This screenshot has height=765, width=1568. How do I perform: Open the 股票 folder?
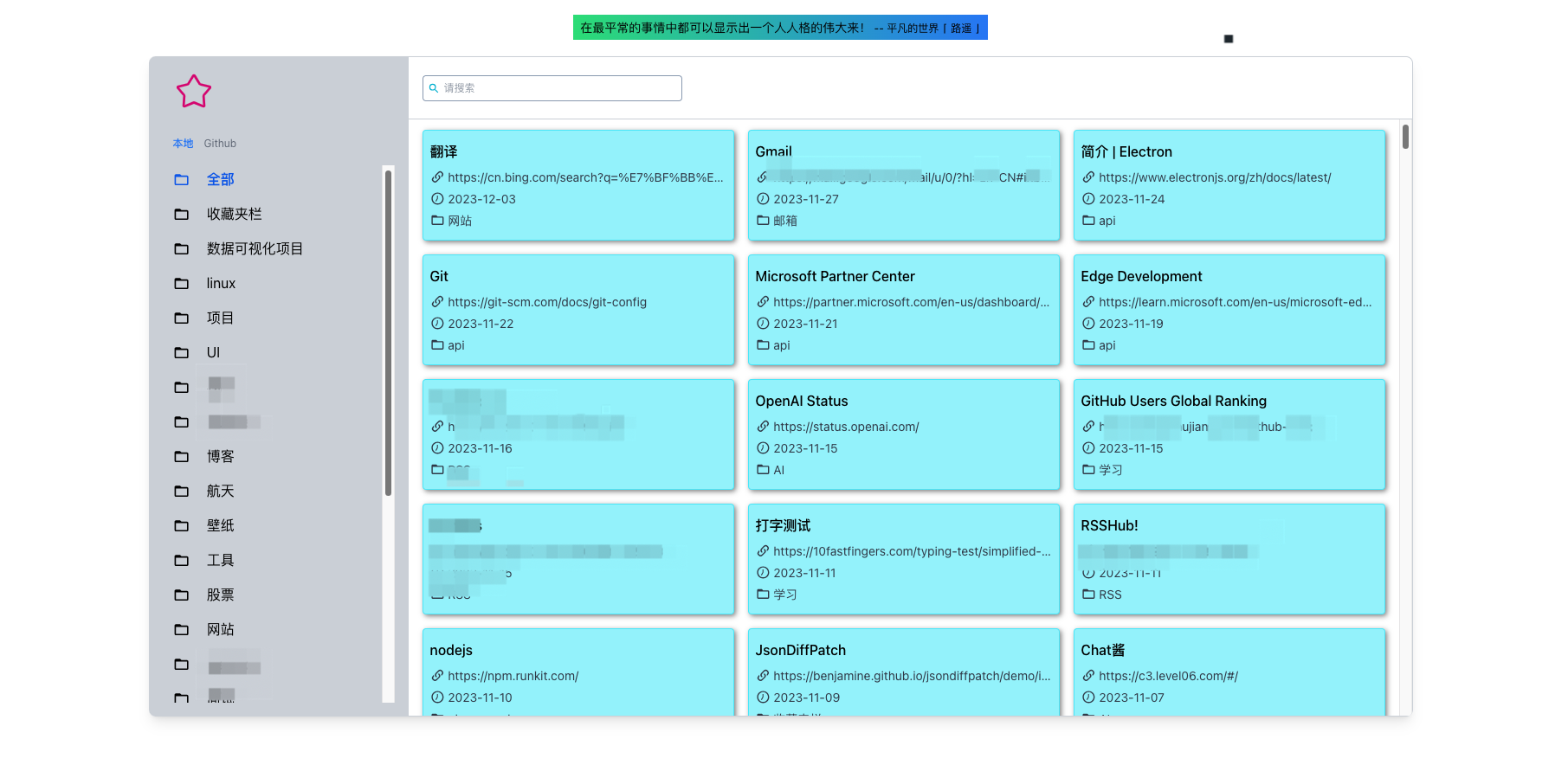coord(220,595)
